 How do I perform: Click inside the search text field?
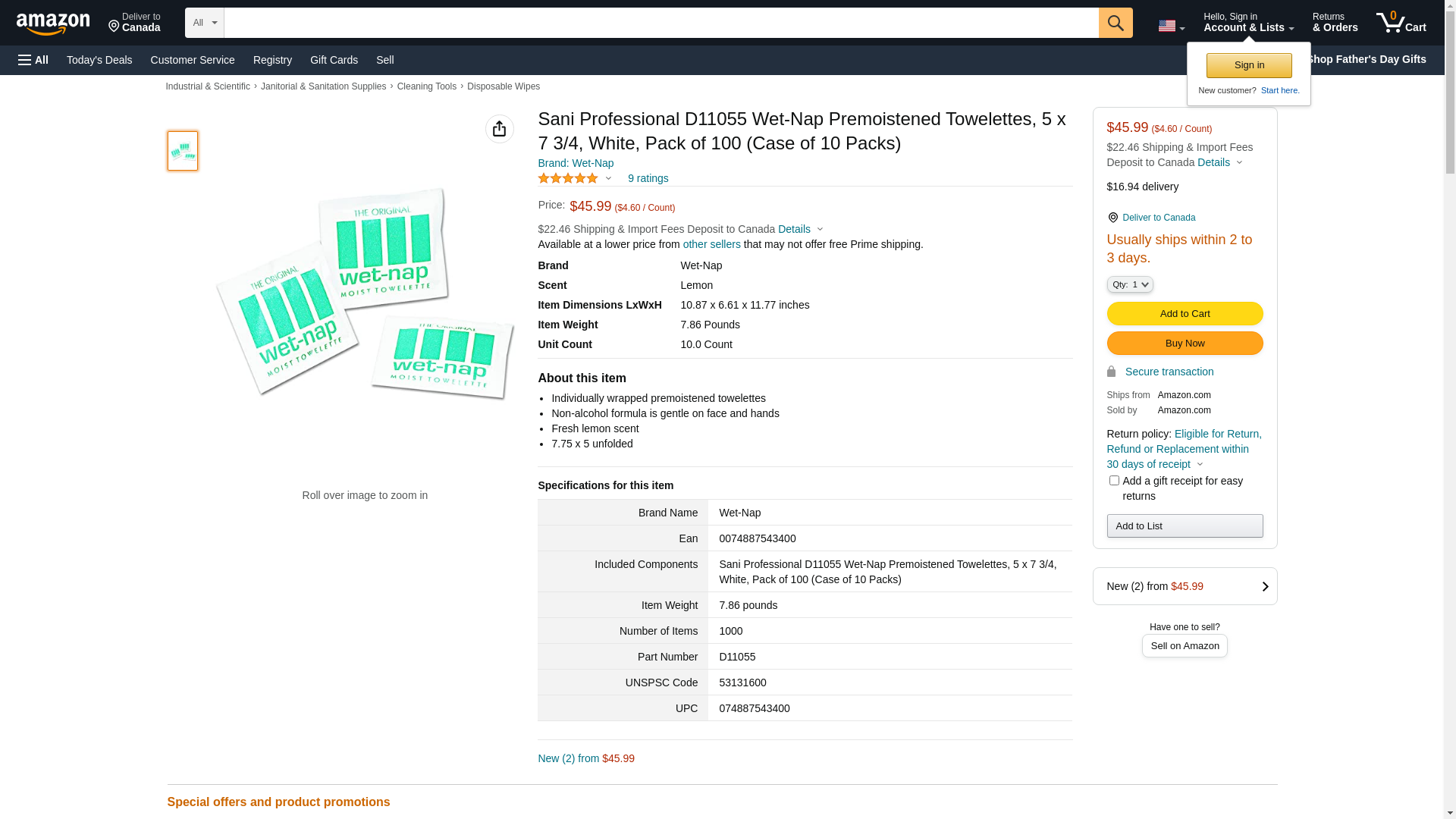pos(660,23)
